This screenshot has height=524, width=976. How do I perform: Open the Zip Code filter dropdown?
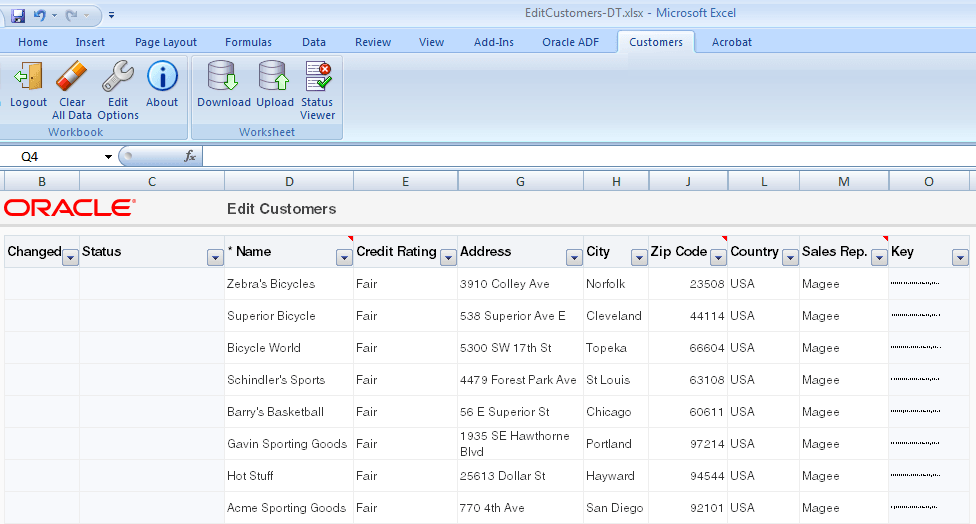(718, 257)
